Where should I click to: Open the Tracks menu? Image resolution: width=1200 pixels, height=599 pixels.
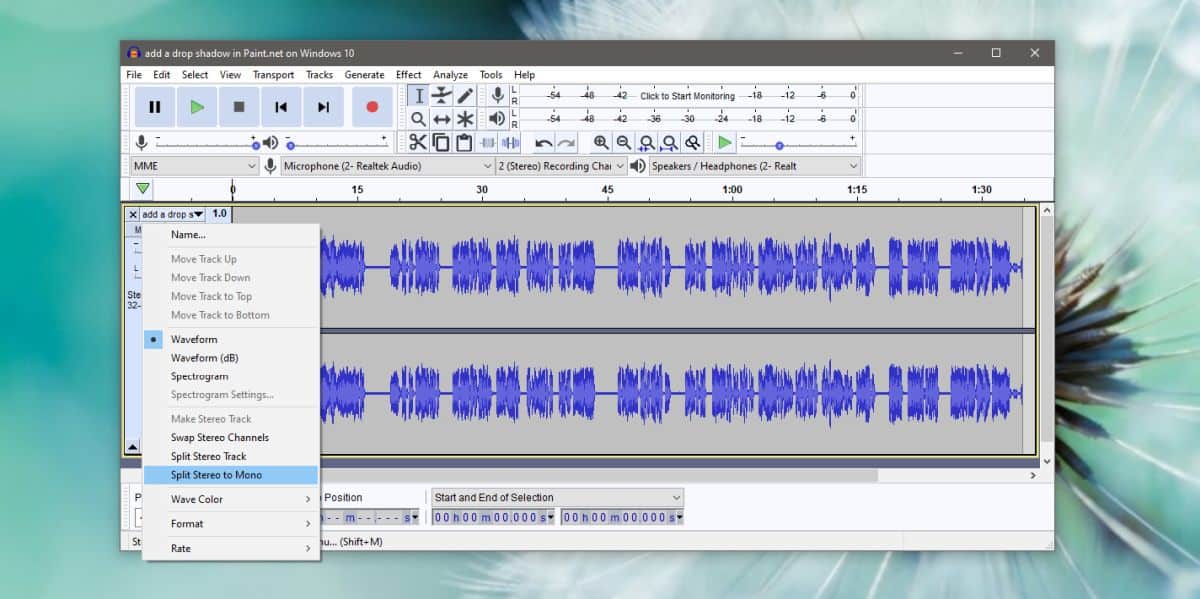pyautogui.click(x=319, y=74)
